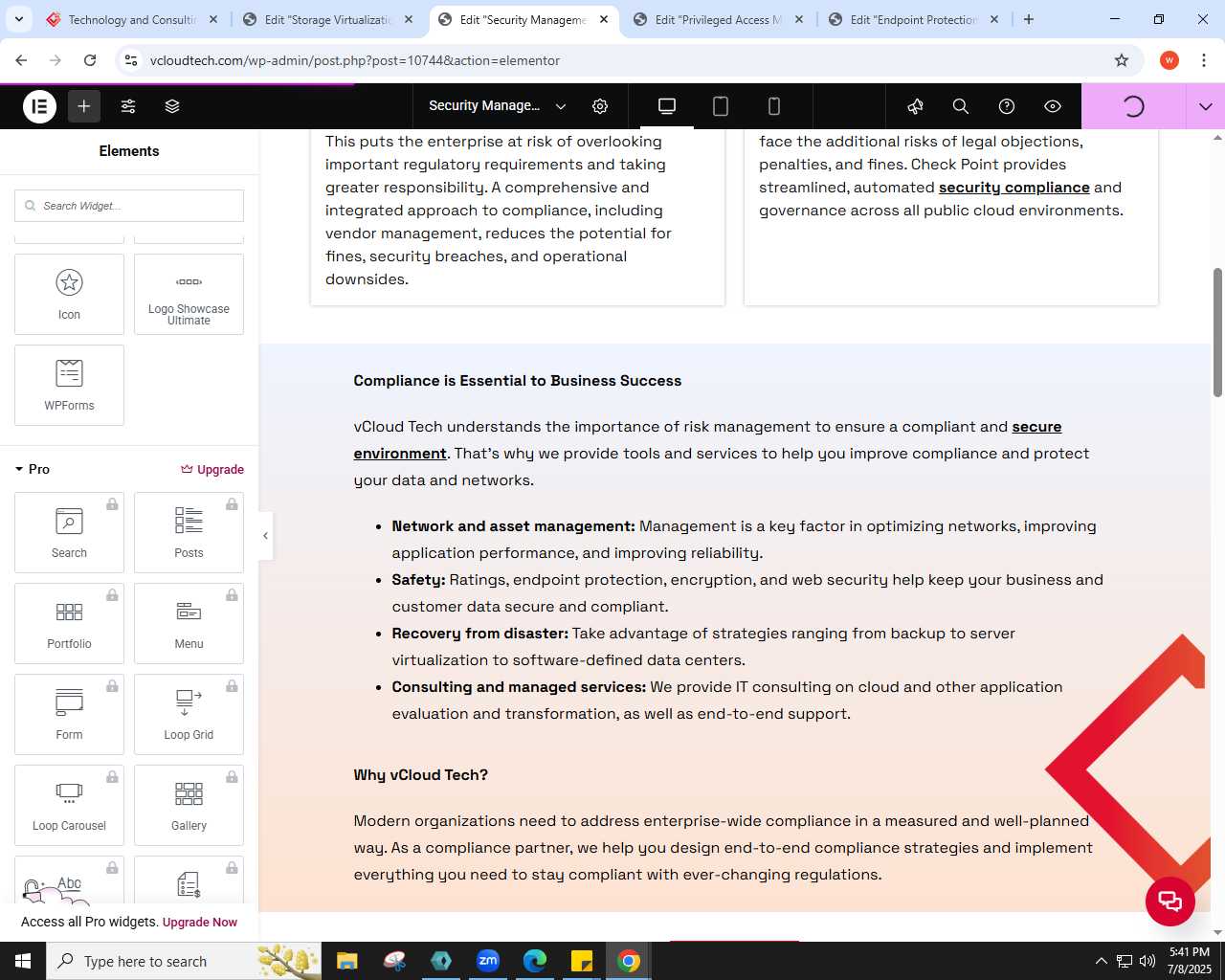Open Security Management document dropdown

click(x=498, y=106)
